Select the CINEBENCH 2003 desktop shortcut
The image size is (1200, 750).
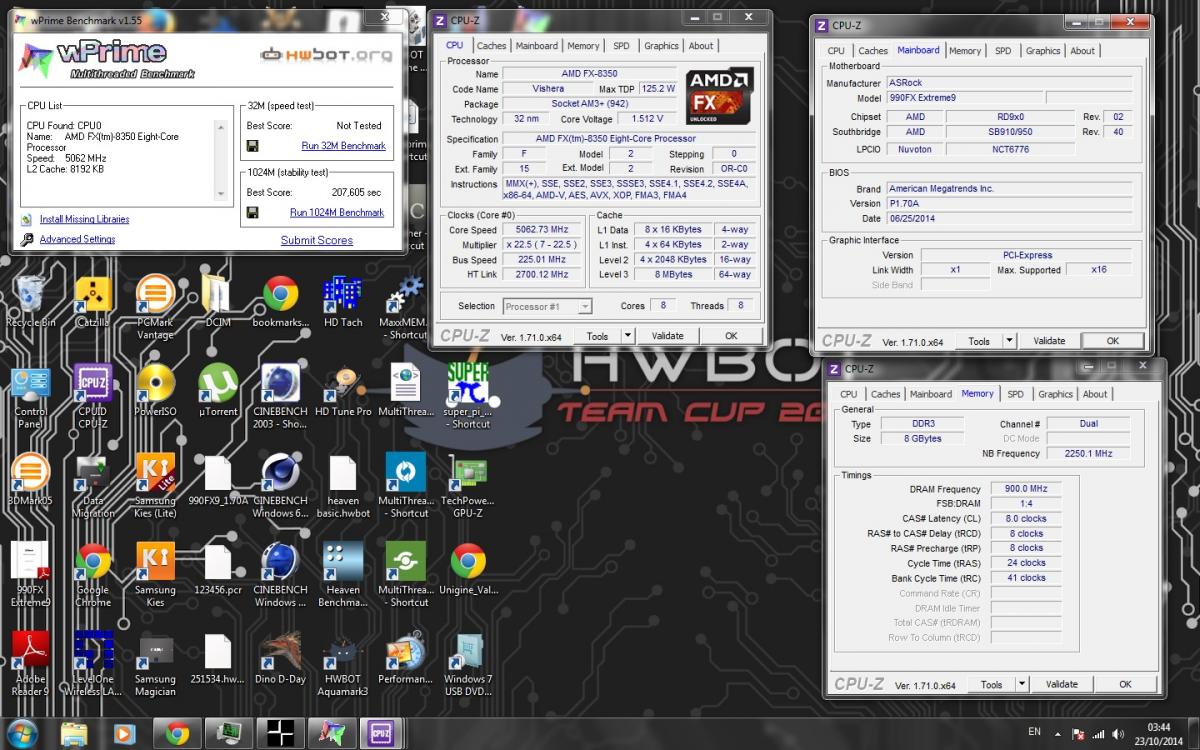point(280,397)
